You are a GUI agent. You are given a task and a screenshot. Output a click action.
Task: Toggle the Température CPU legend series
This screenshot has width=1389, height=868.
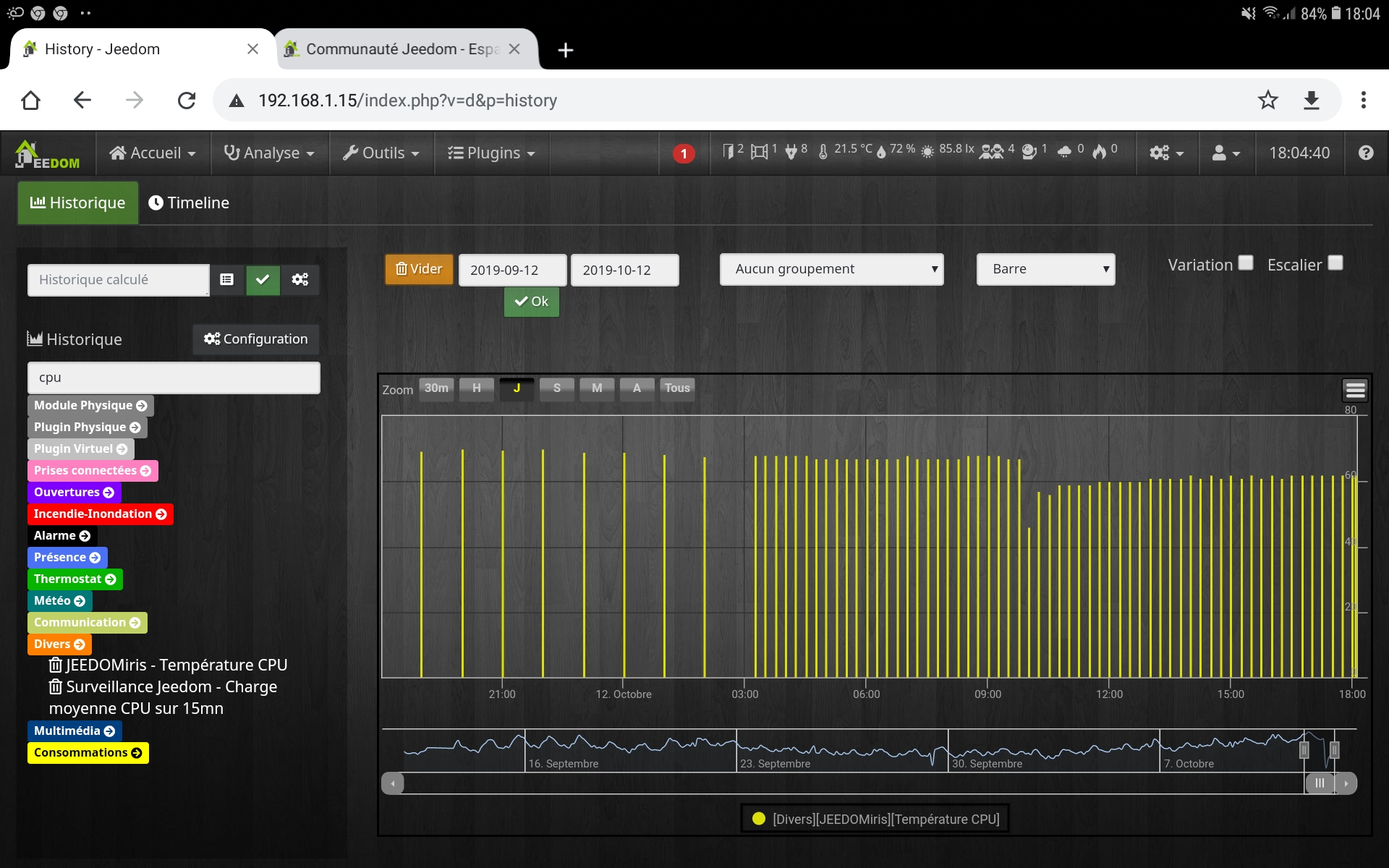(875, 819)
